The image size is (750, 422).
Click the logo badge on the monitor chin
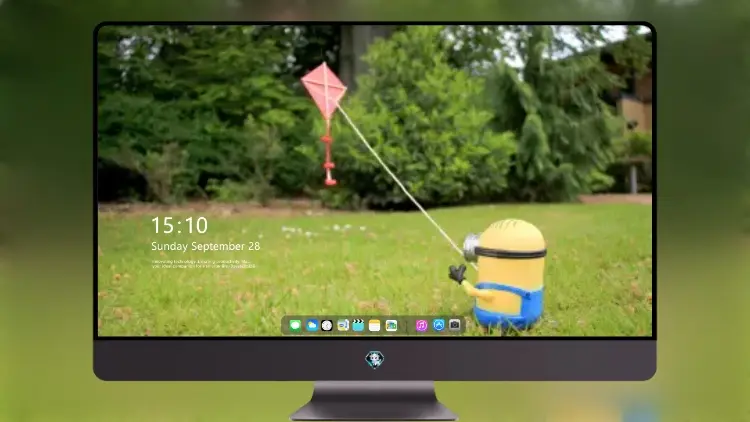375,359
